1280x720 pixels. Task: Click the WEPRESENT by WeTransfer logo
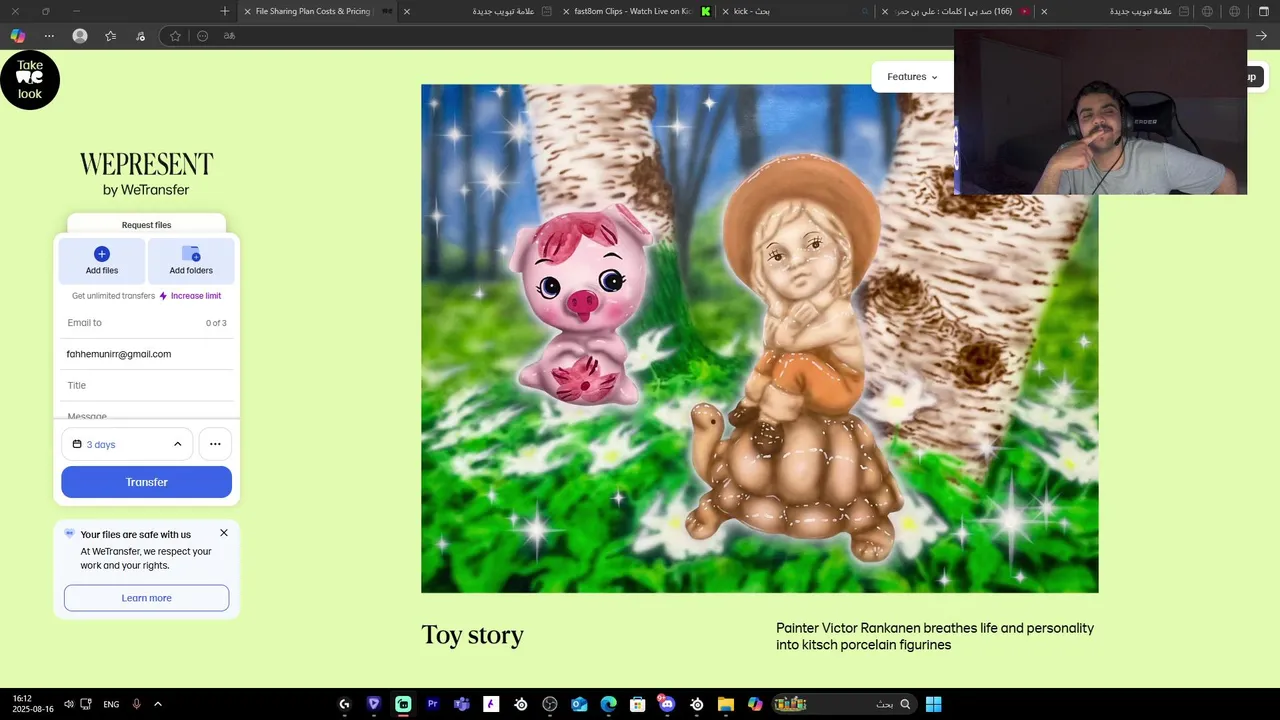pos(146,174)
